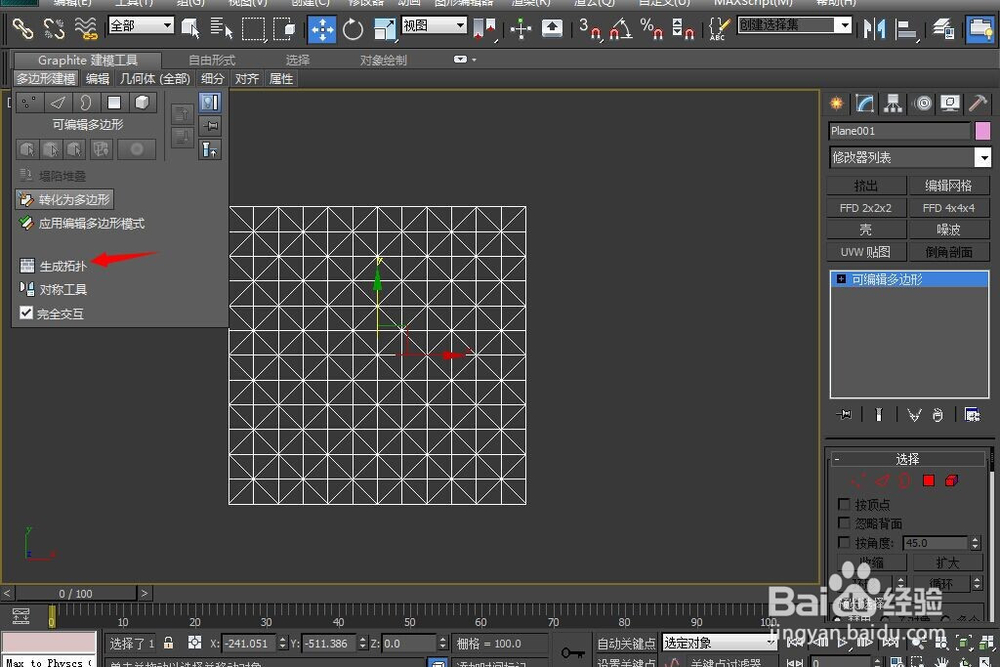Expand 可编辑多边形 stack entry plus sign

click(x=841, y=279)
